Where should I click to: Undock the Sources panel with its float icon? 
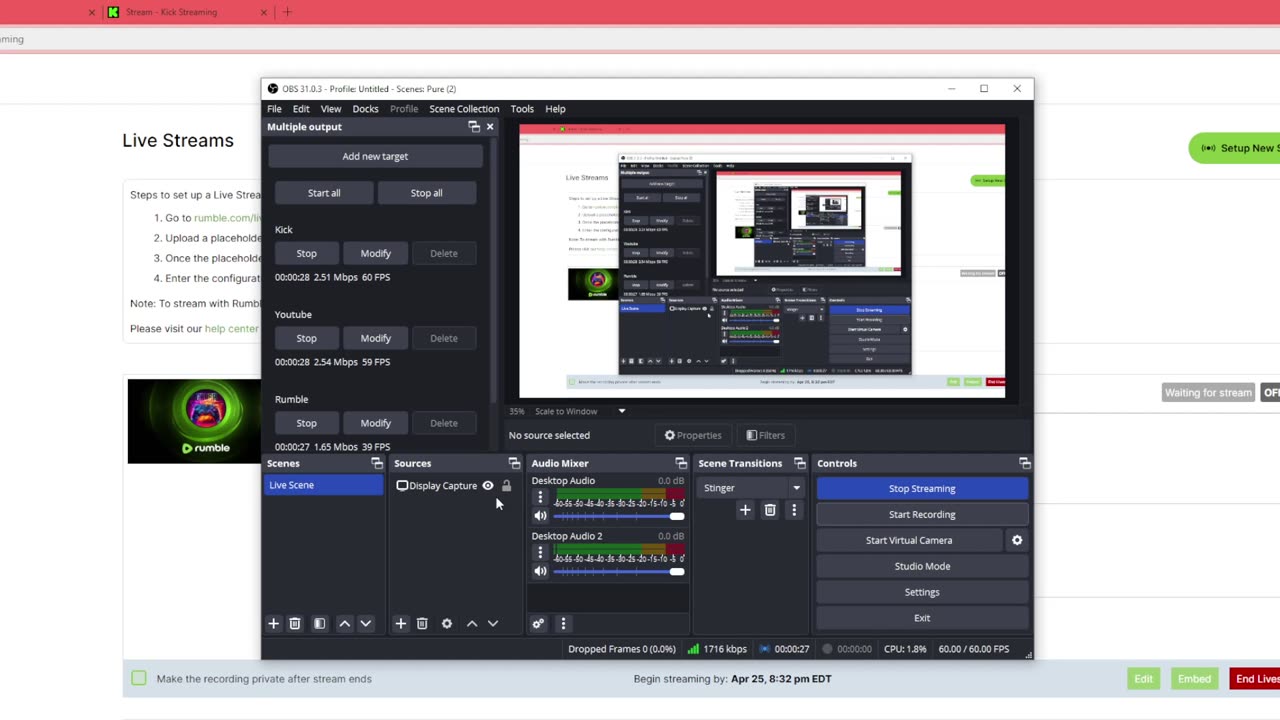(514, 463)
